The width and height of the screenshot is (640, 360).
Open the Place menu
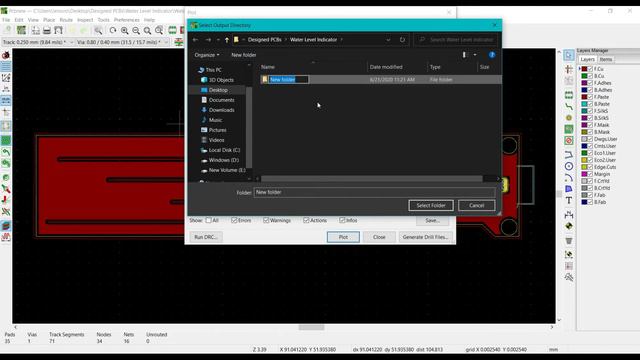(x=49, y=20)
